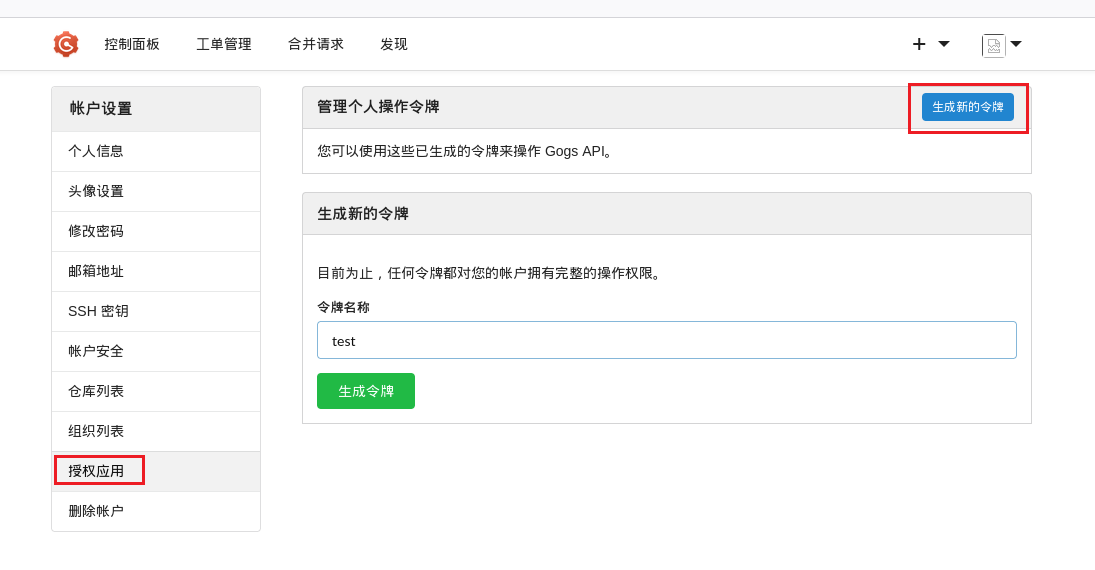This screenshot has height=570, width=1095.
Task: Open 组织列表 in the sidebar
Action: tap(96, 431)
